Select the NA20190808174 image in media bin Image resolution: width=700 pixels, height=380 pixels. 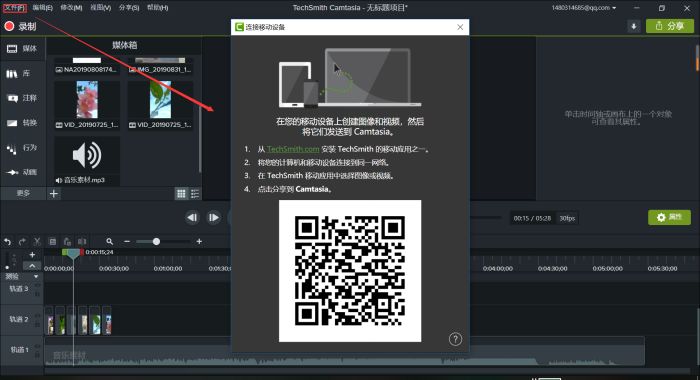[87, 66]
